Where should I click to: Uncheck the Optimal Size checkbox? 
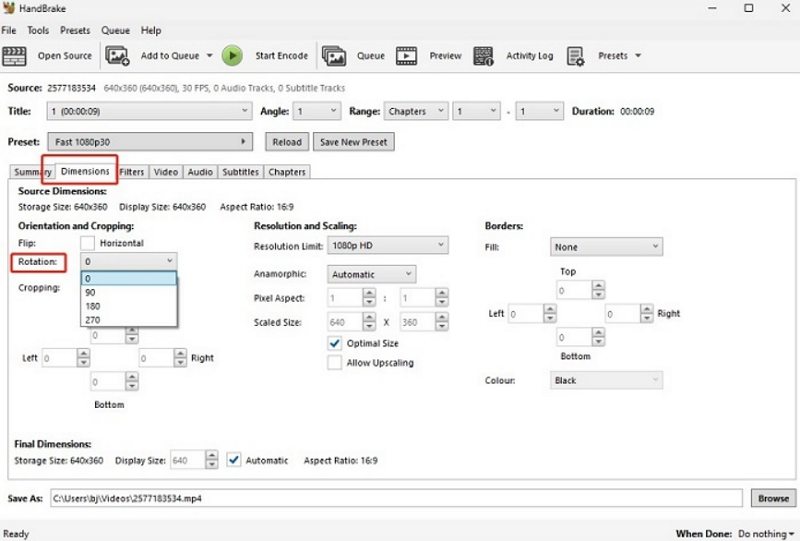pyautogui.click(x=335, y=343)
